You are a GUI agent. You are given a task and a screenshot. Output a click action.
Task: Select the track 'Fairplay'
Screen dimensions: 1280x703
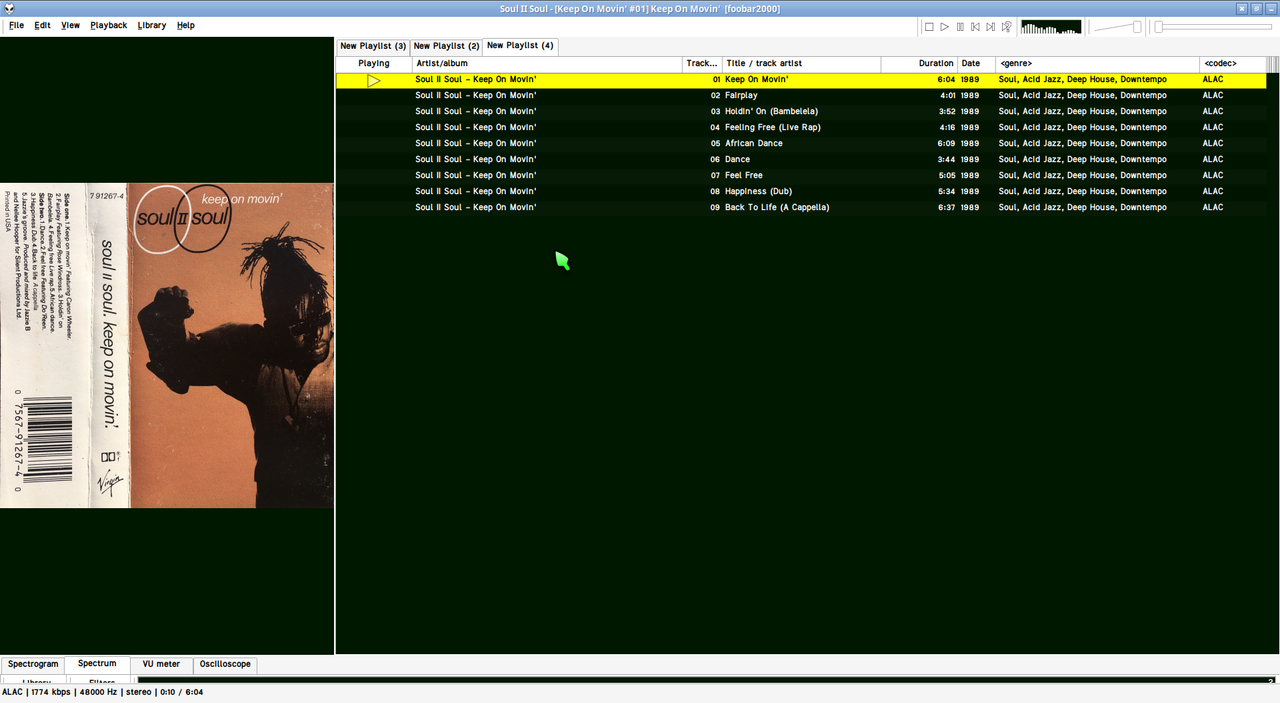801,95
